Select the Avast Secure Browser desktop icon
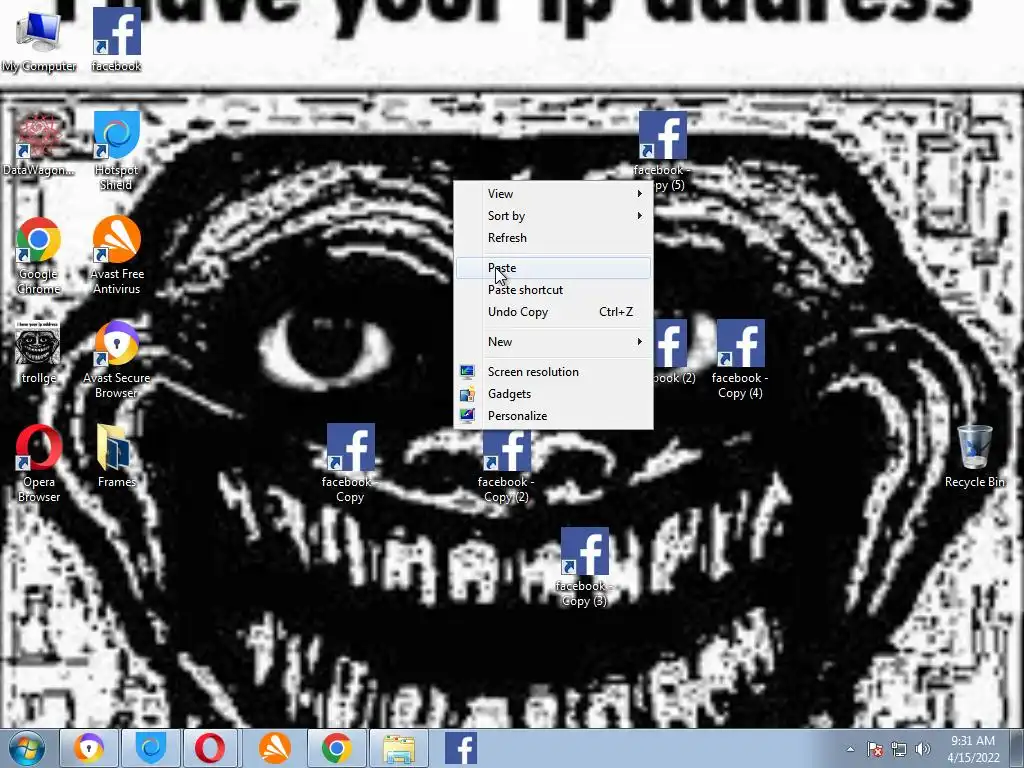This screenshot has width=1024, height=768. click(116, 360)
